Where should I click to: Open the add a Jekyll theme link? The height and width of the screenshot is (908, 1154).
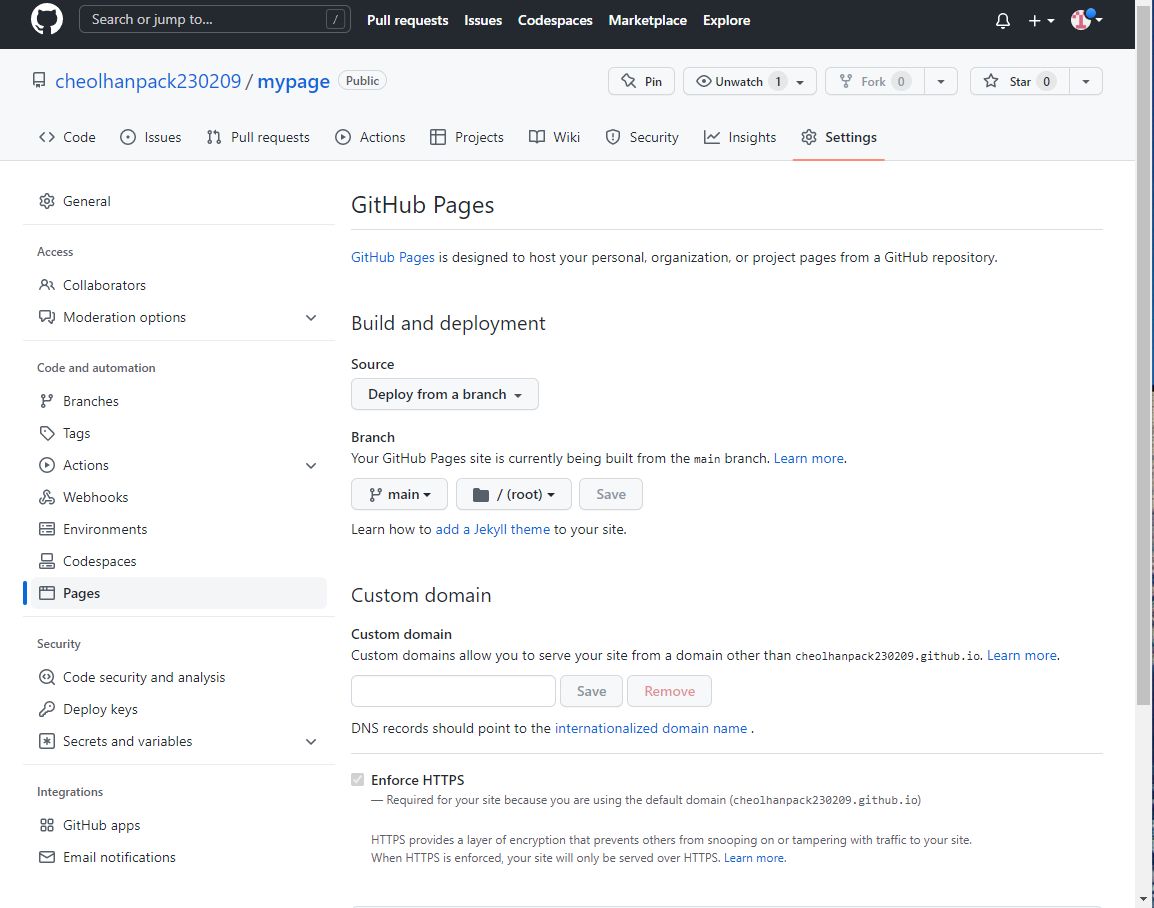coord(492,529)
